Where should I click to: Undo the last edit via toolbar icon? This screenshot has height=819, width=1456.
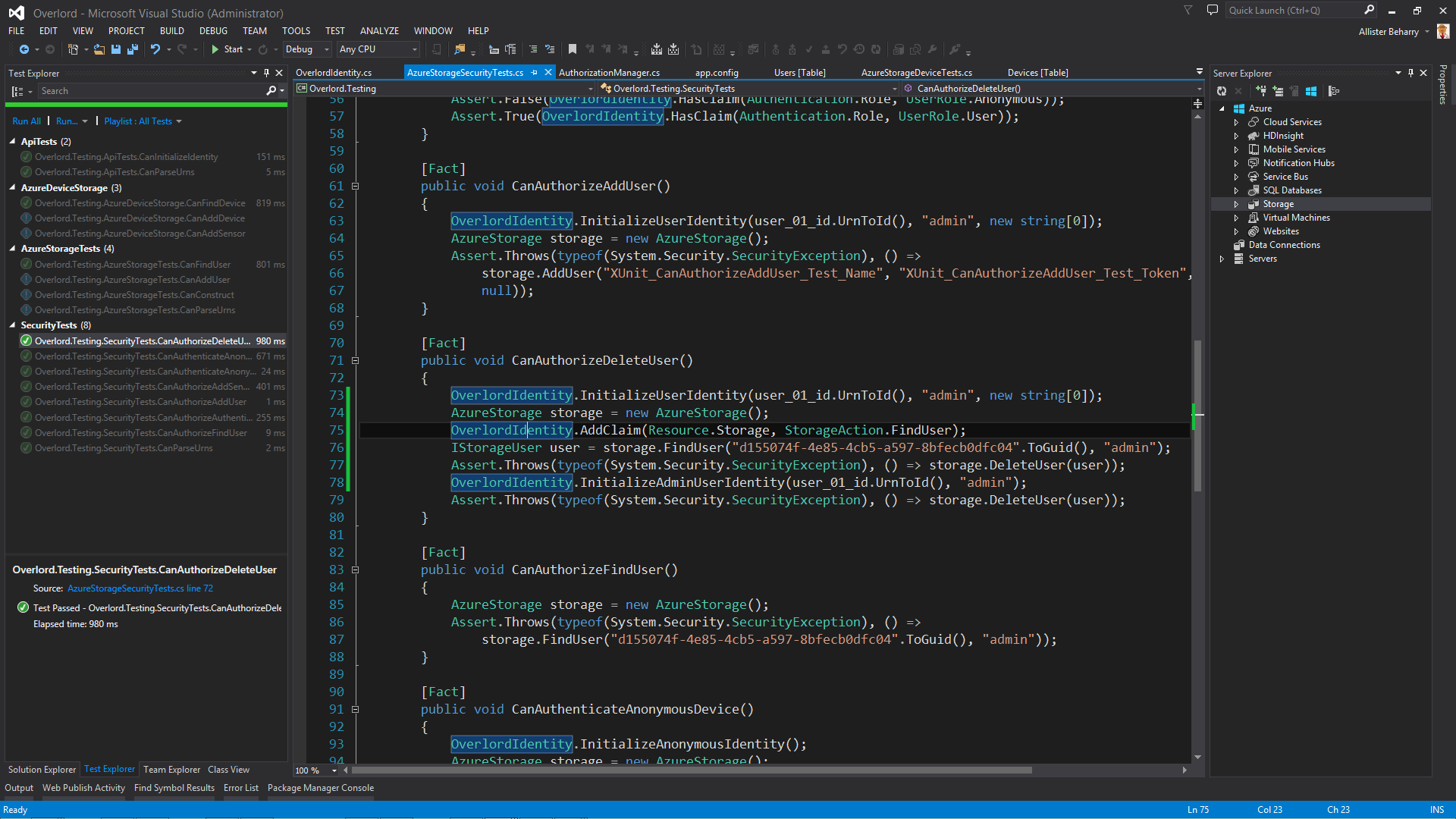155,49
